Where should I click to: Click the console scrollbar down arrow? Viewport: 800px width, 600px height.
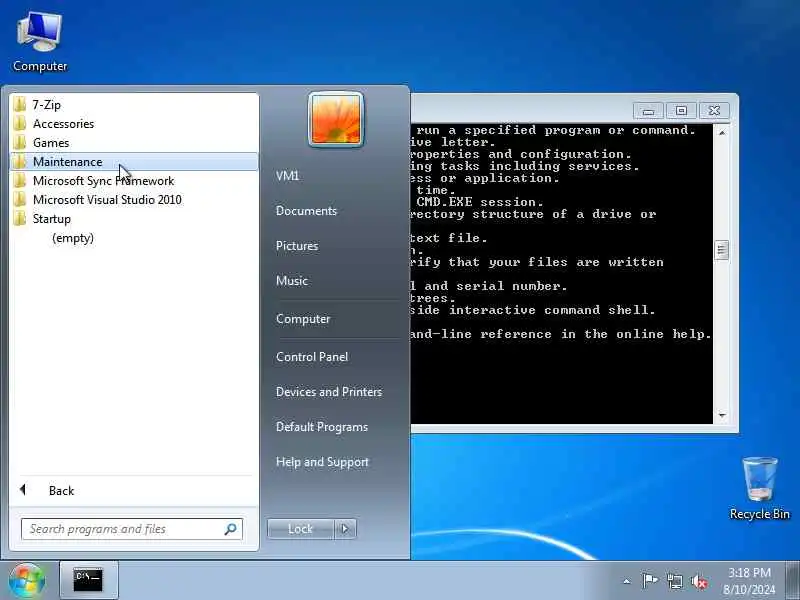721,415
